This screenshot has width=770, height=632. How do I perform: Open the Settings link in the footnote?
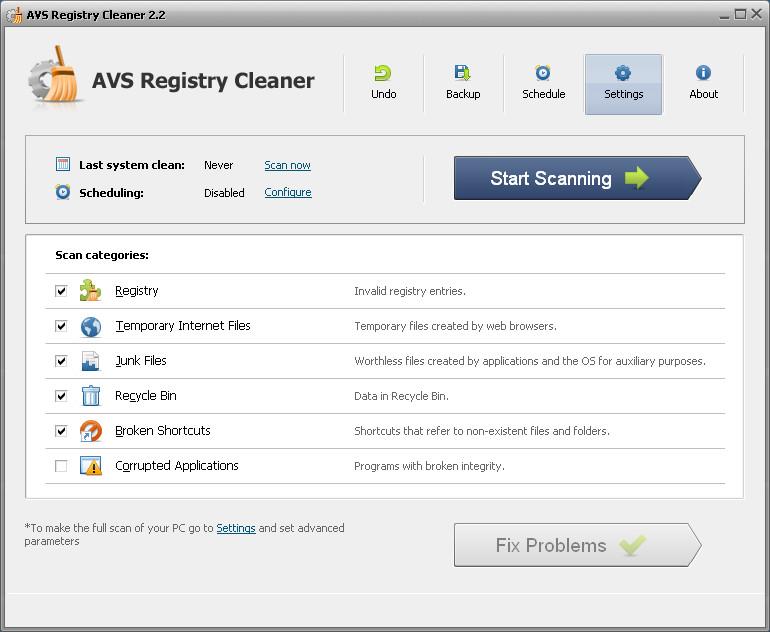[236, 528]
